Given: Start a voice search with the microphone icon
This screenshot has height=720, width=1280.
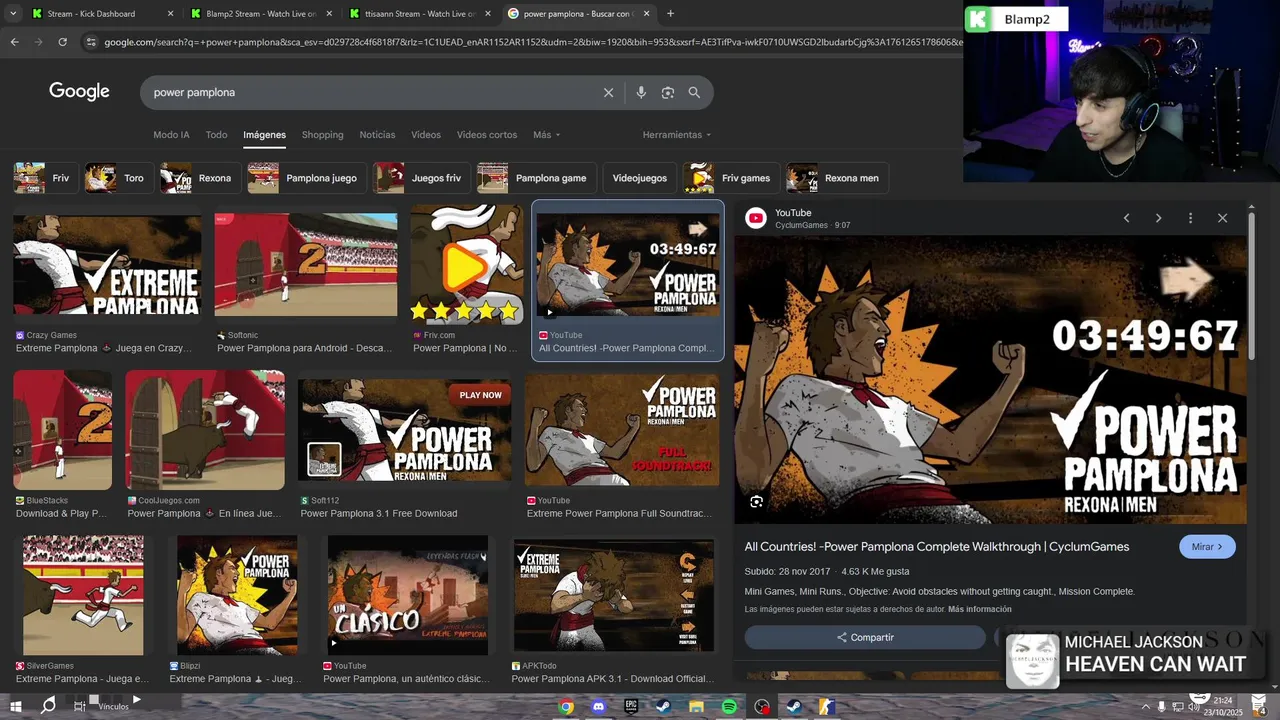Looking at the screenshot, I should [x=641, y=92].
